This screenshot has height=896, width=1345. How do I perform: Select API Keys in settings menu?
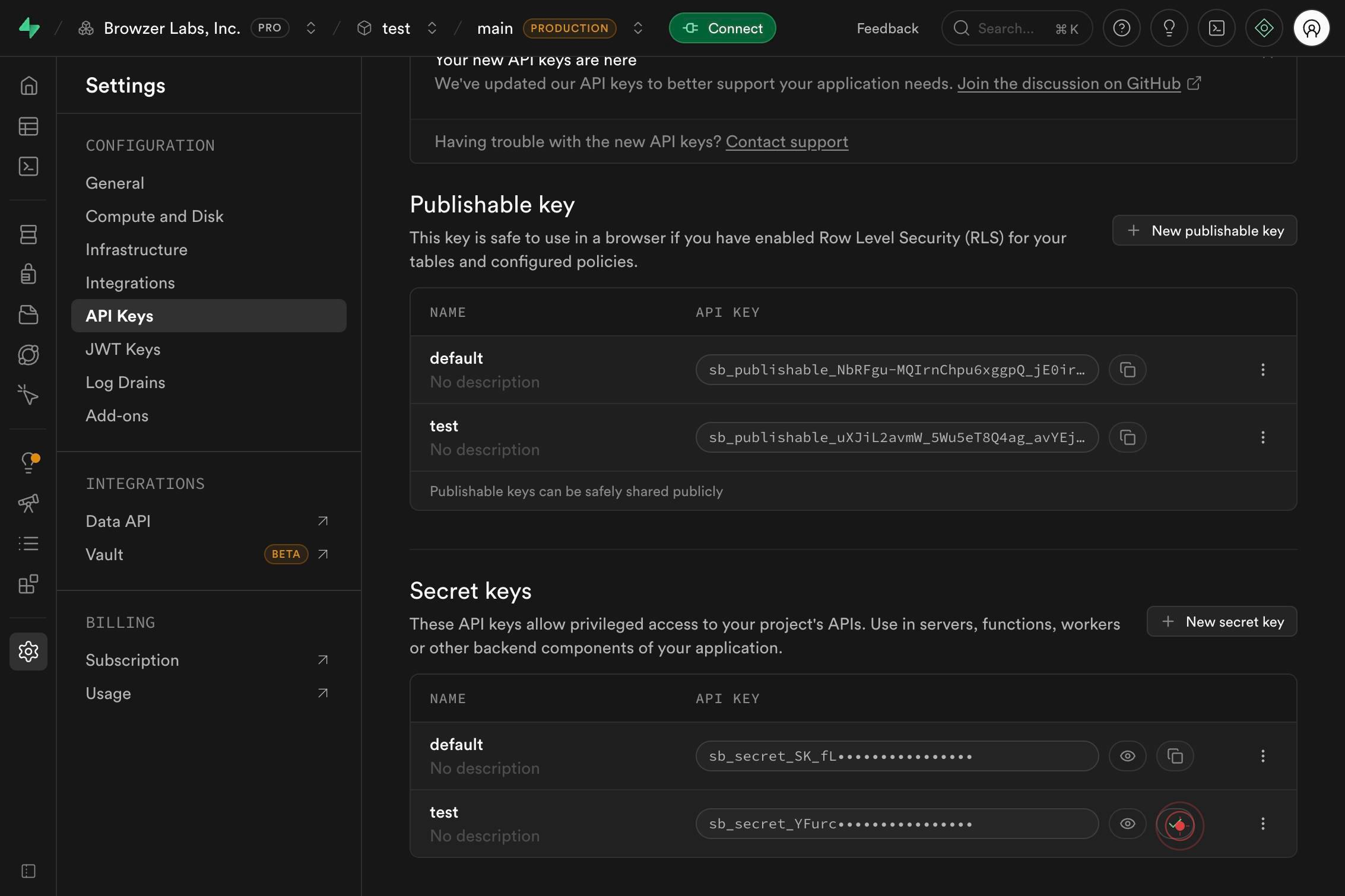[209, 316]
